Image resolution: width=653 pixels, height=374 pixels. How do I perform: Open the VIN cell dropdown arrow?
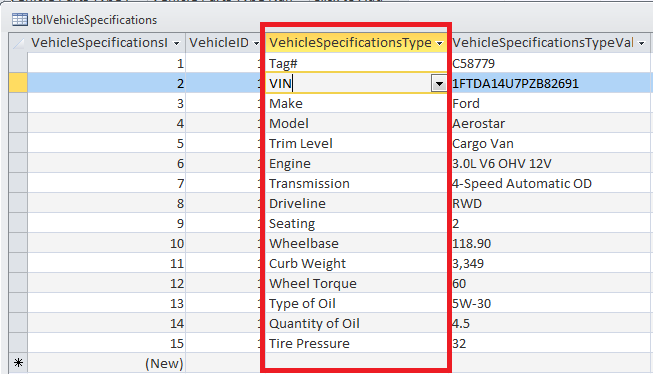(439, 84)
